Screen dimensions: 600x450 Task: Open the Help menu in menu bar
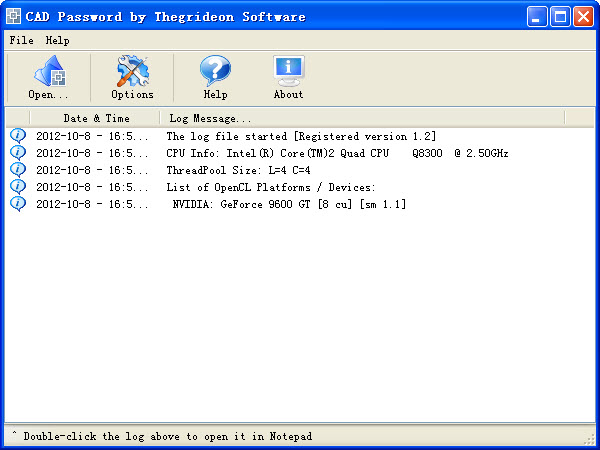pos(57,40)
